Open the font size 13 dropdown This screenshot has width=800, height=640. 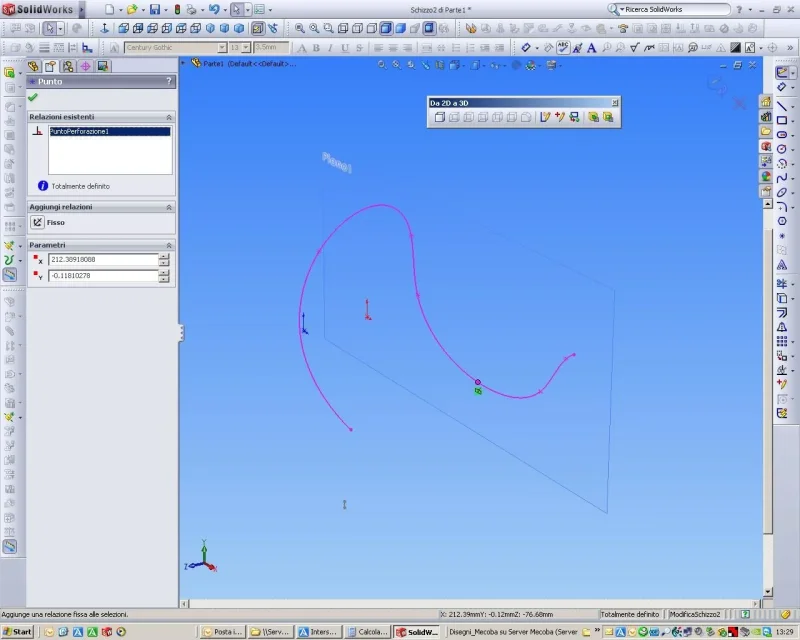(246, 47)
